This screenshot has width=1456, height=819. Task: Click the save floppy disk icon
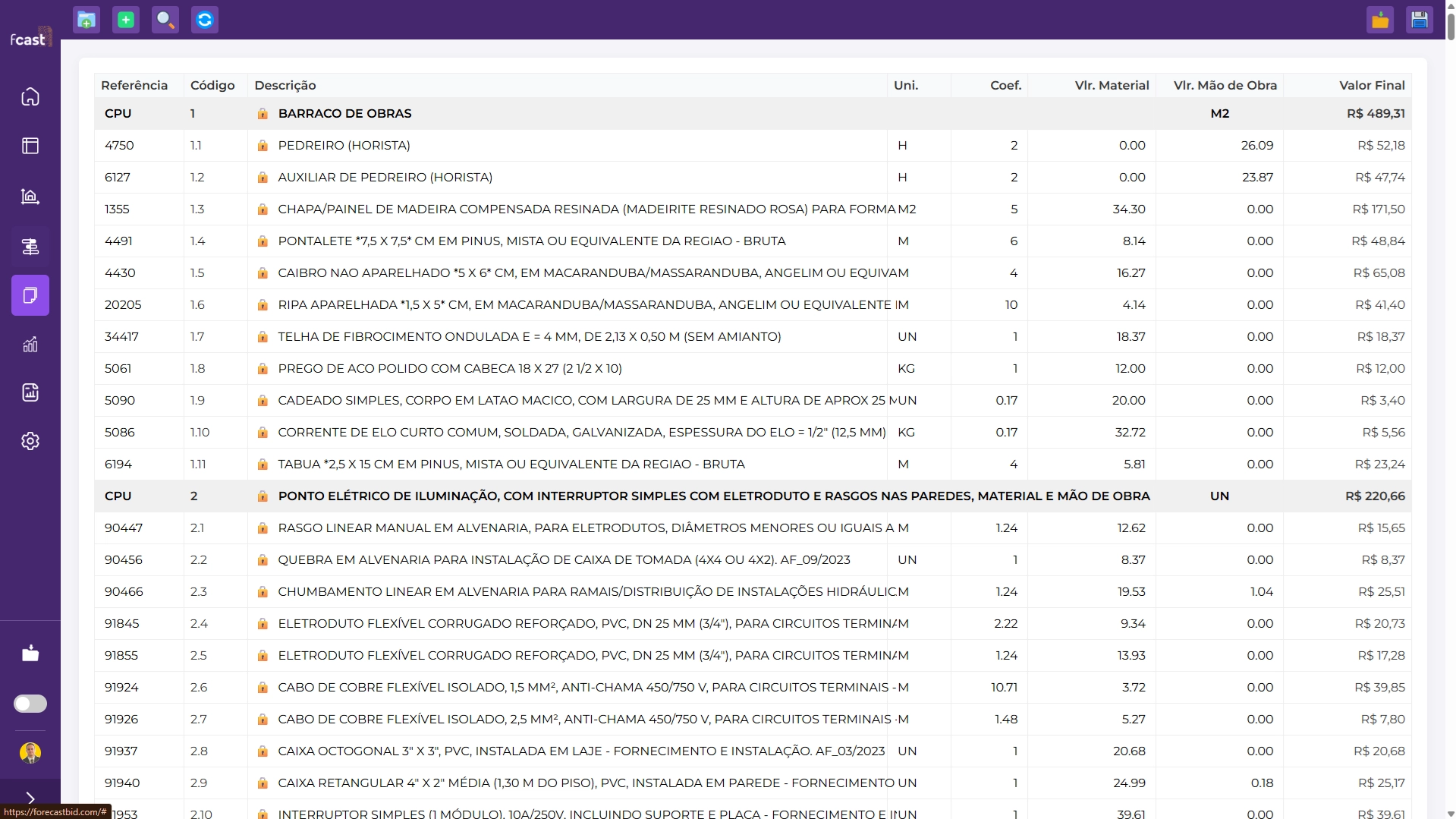(1419, 20)
